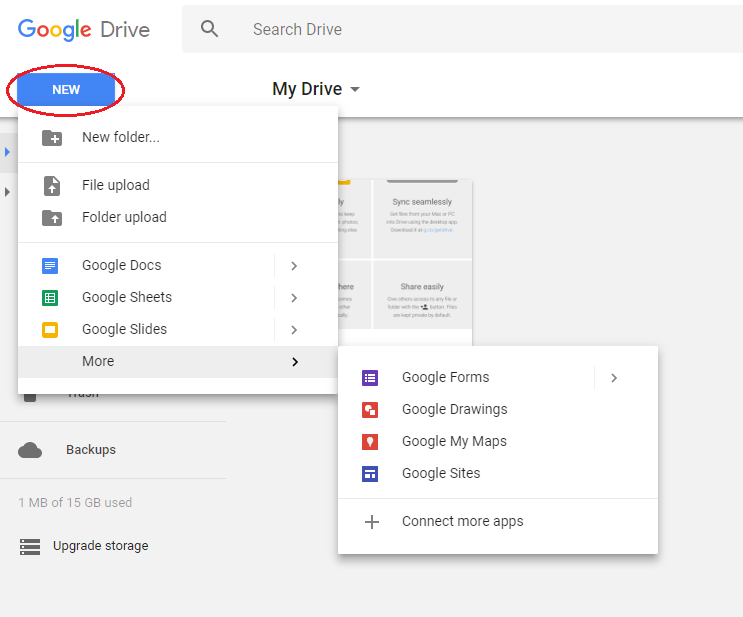
Task: Click the 1 MB of 15 GB used text
Action: click(75, 502)
